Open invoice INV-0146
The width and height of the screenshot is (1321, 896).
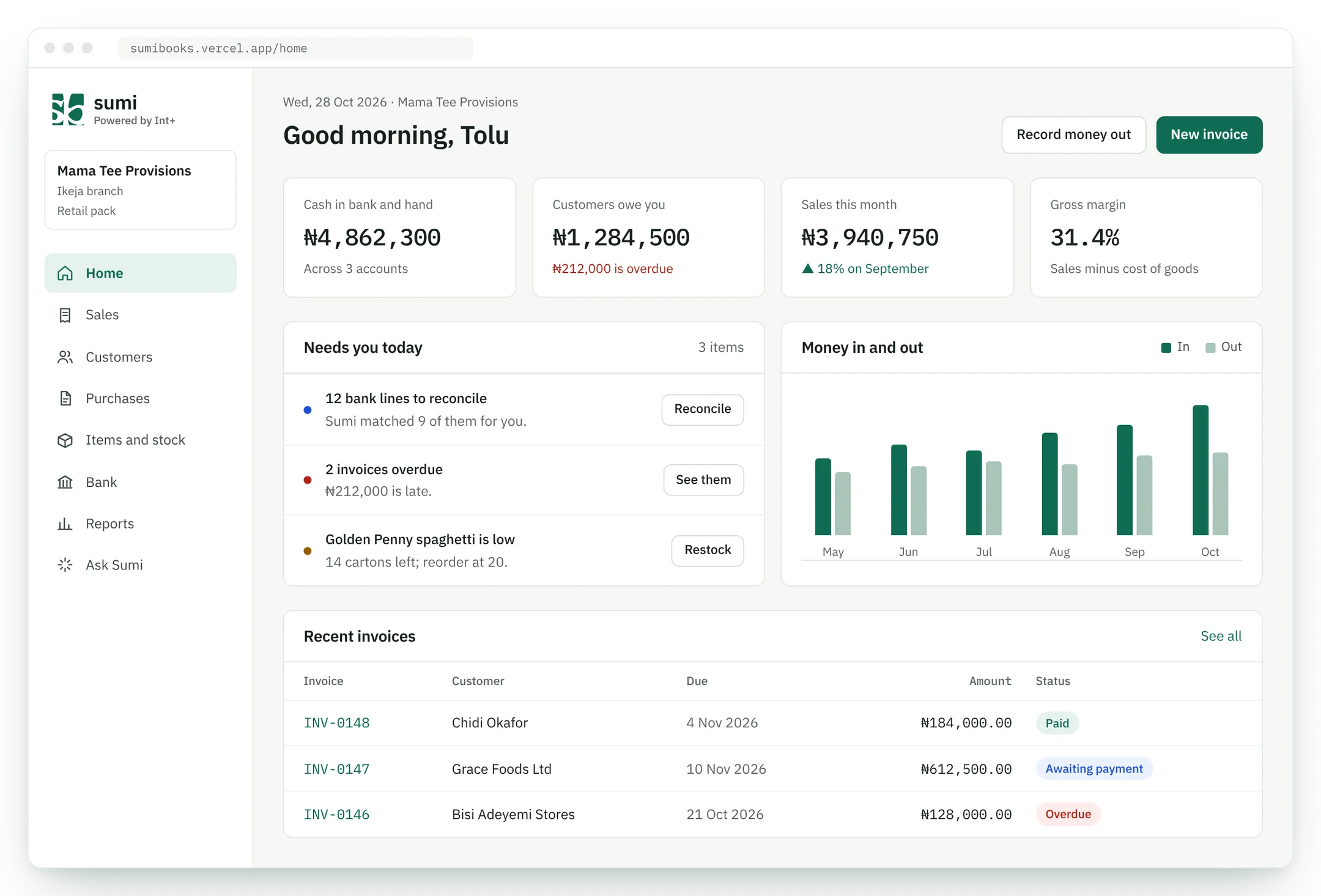336,815
